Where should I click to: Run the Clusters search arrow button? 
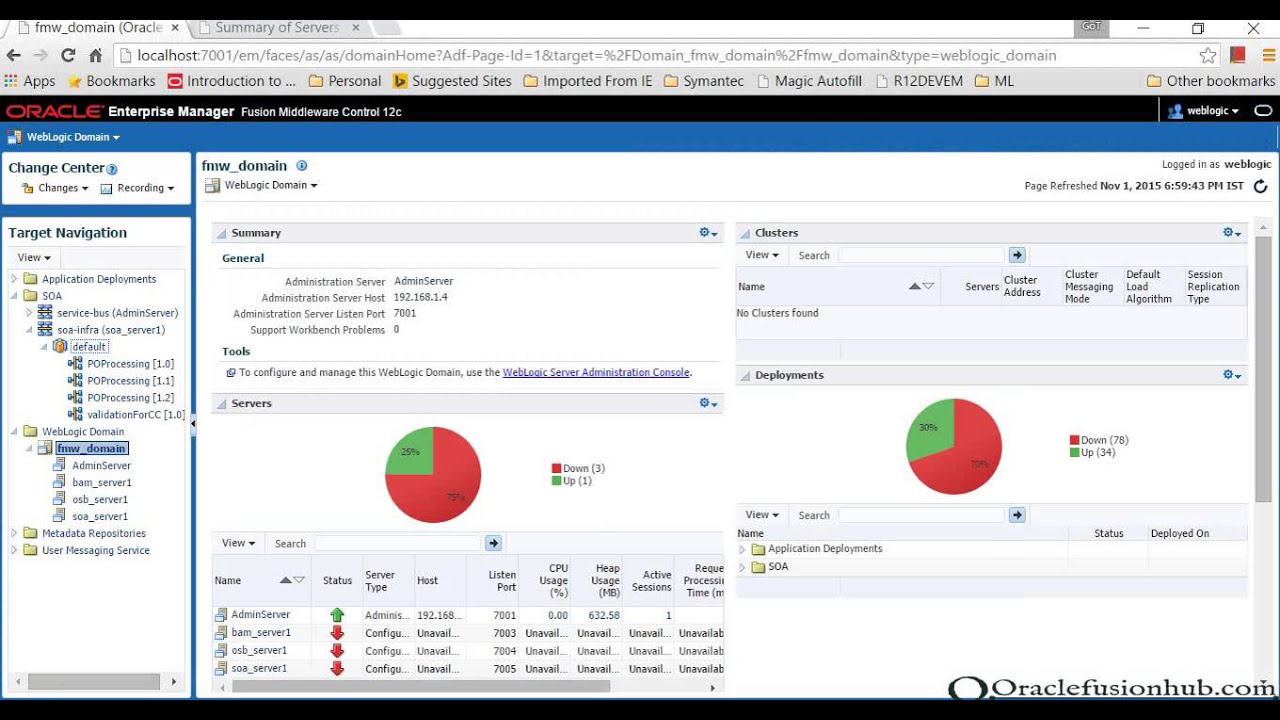click(1017, 255)
